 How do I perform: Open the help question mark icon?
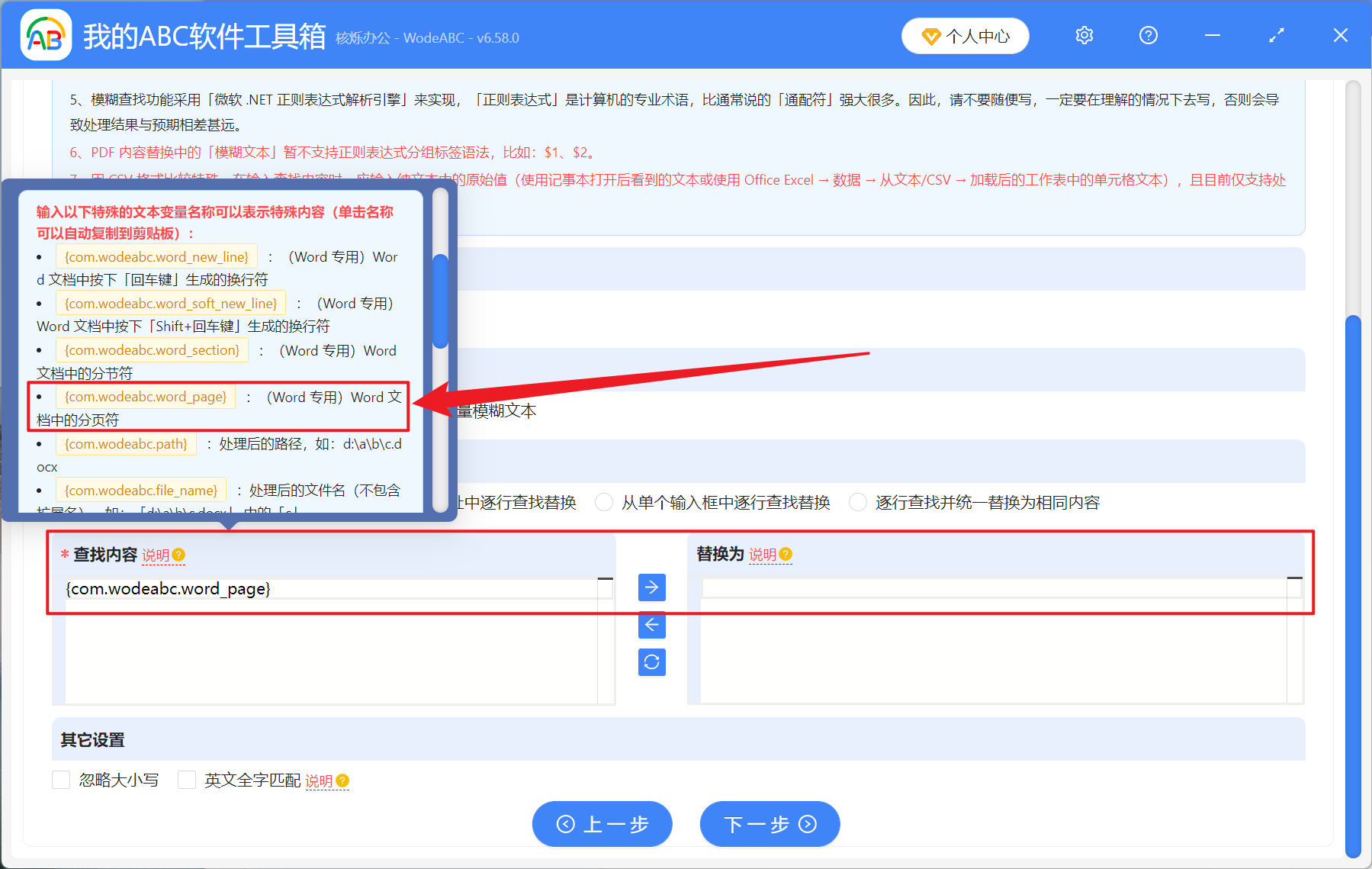1148,35
